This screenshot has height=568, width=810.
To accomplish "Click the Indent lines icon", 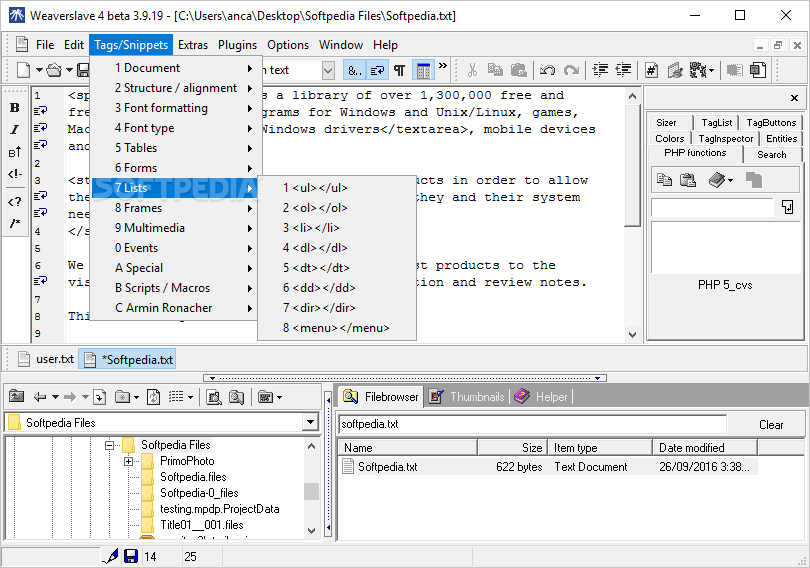I will [600, 70].
